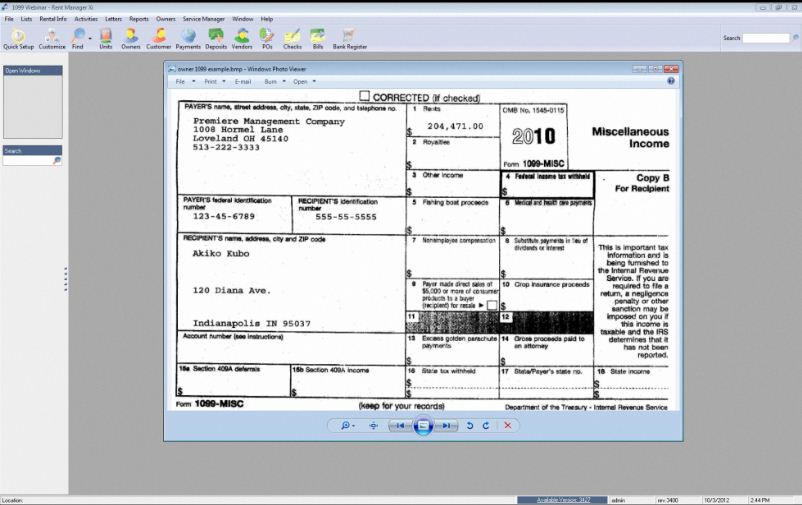The height and width of the screenshot is (505, 802).
Task: Click the left sidebar collapse grip dots
Action: coord(65,279)
